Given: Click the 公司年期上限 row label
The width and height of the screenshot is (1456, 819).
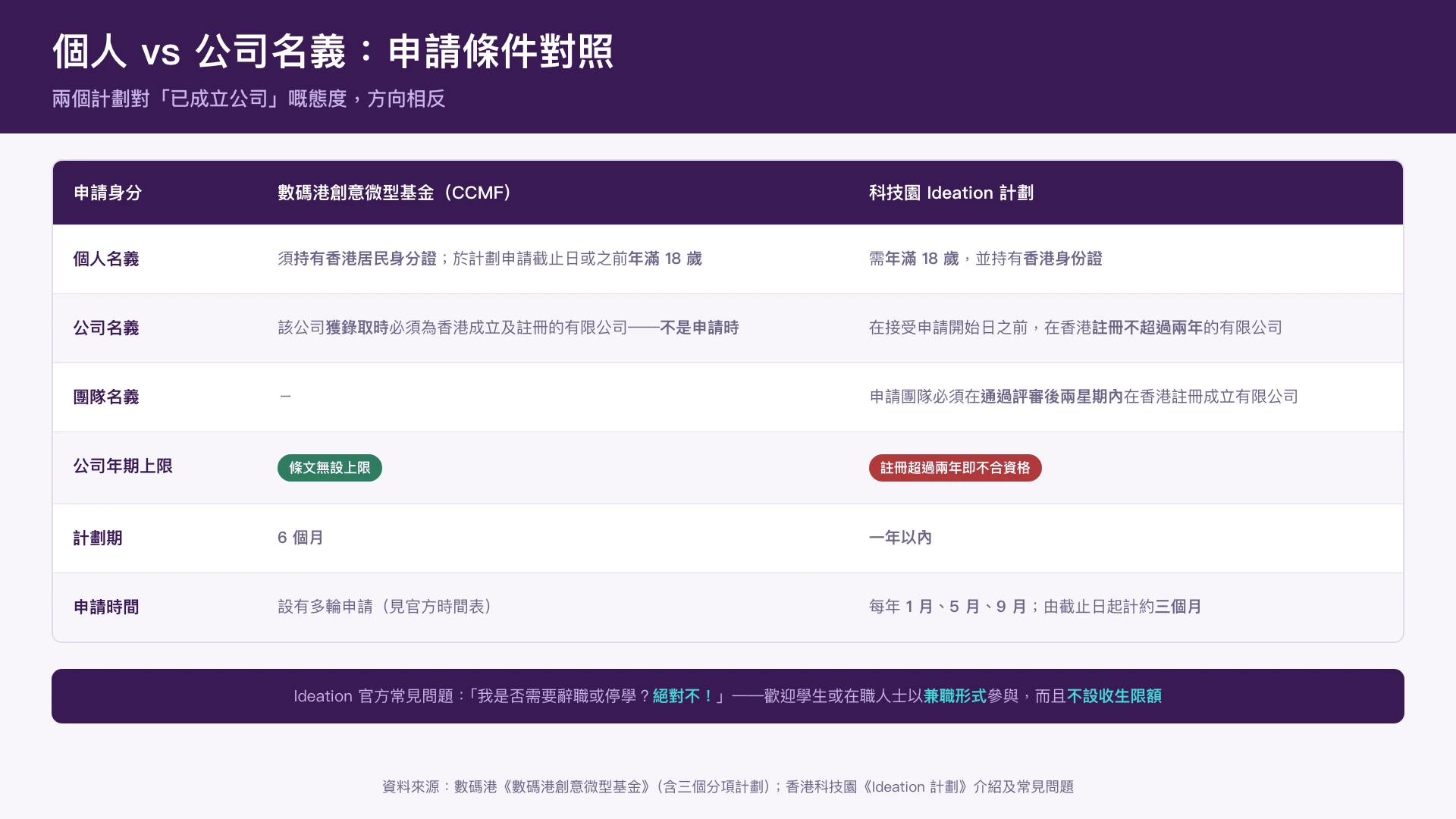Looking at the screenshot, I should tap(123, 466).
